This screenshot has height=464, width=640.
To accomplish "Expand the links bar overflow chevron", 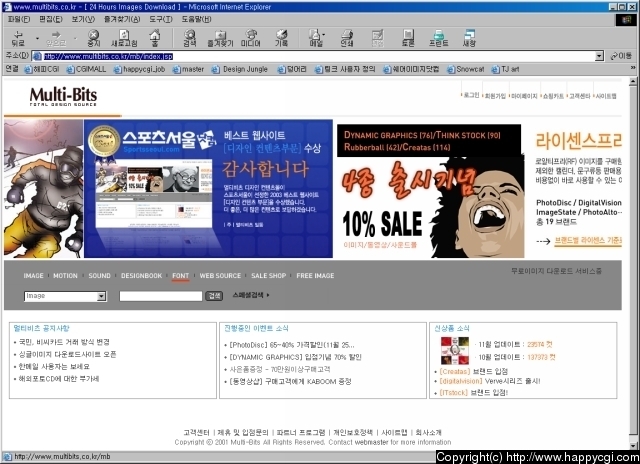I will (x=633, y=68).
